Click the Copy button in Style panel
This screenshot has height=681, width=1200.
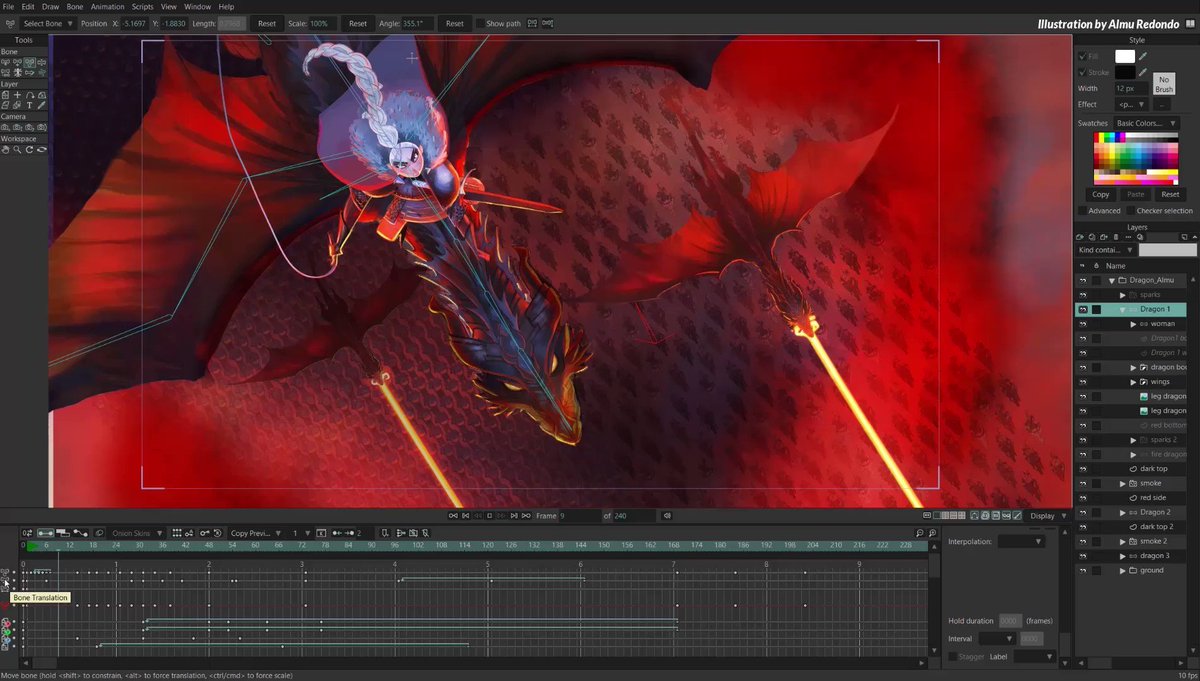tap(1101, 194)
